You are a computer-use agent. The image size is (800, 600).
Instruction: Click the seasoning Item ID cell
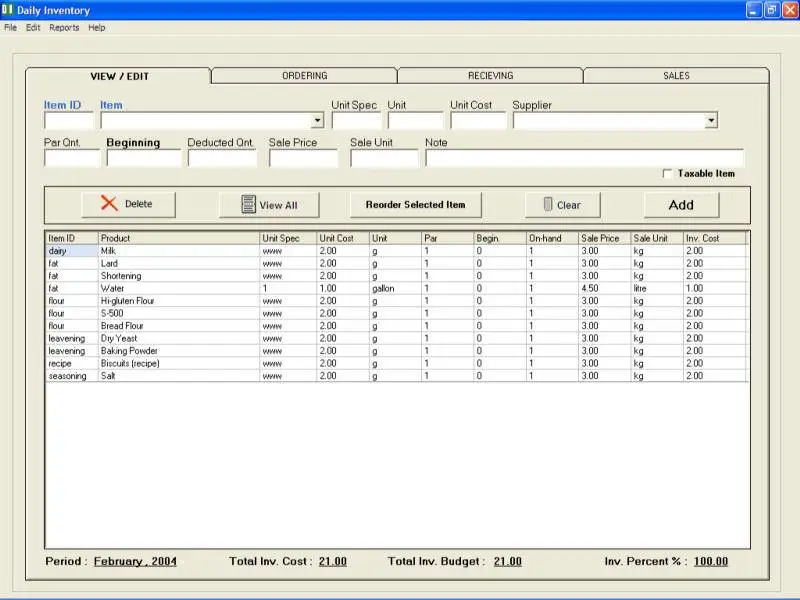[x=71, y=376]
